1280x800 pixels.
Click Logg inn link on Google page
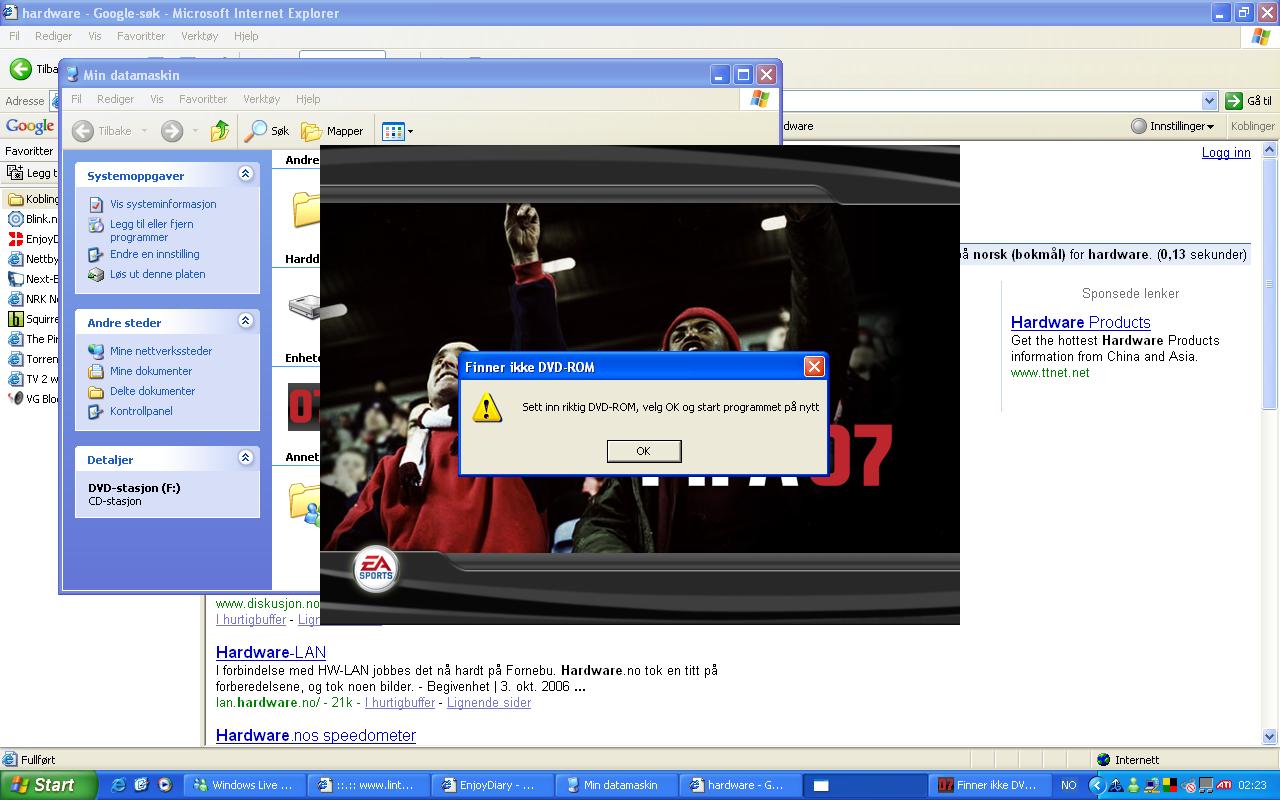tap(1226, 153)
